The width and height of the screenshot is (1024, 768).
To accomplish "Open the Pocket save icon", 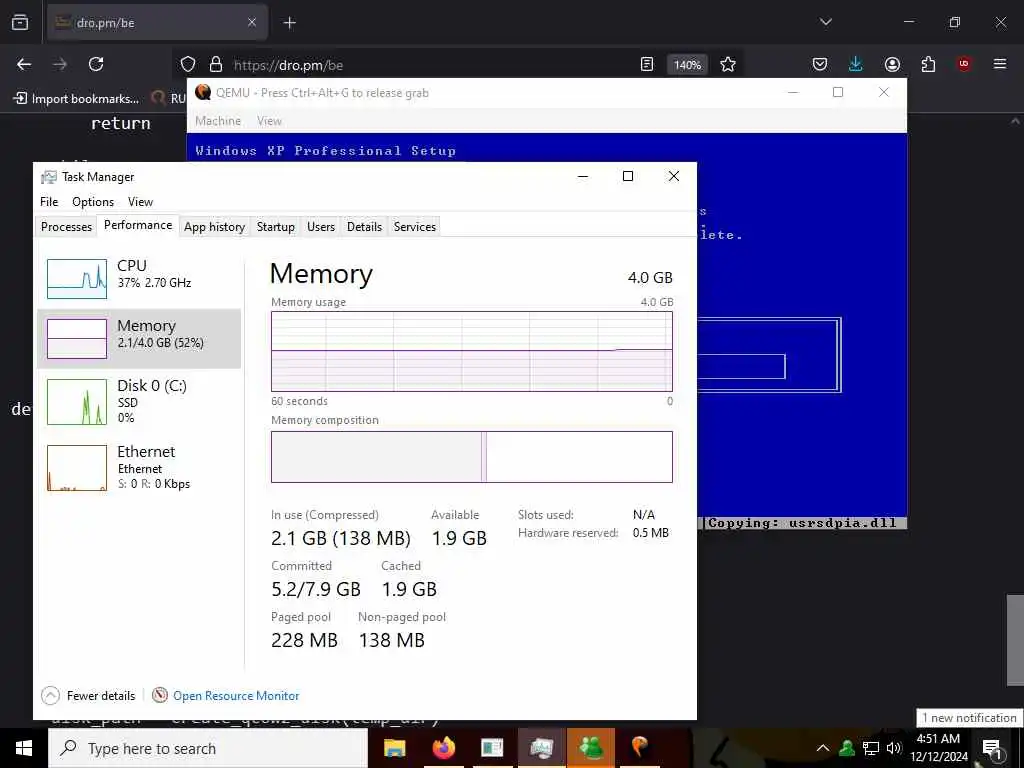I will click(820, 64).
